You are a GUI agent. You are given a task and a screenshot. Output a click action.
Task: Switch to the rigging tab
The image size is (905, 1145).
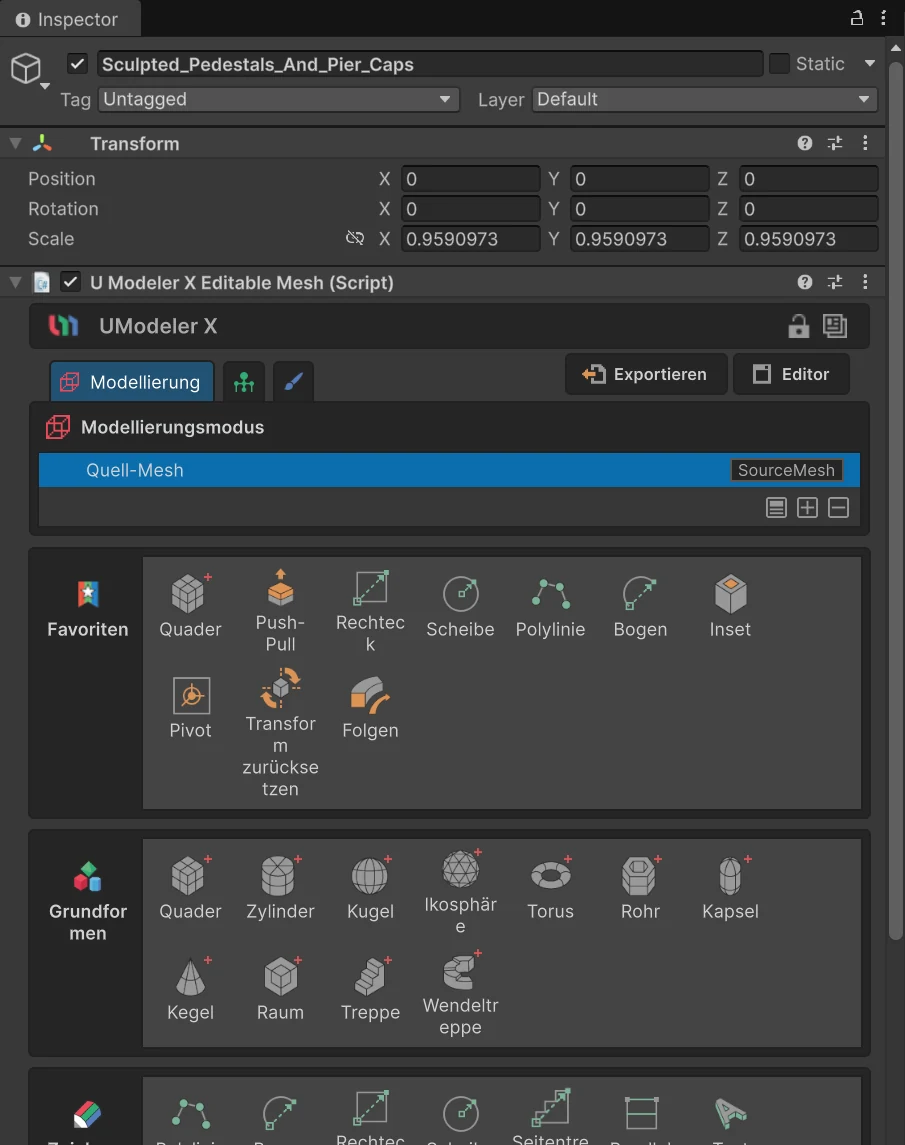(244, 382)
